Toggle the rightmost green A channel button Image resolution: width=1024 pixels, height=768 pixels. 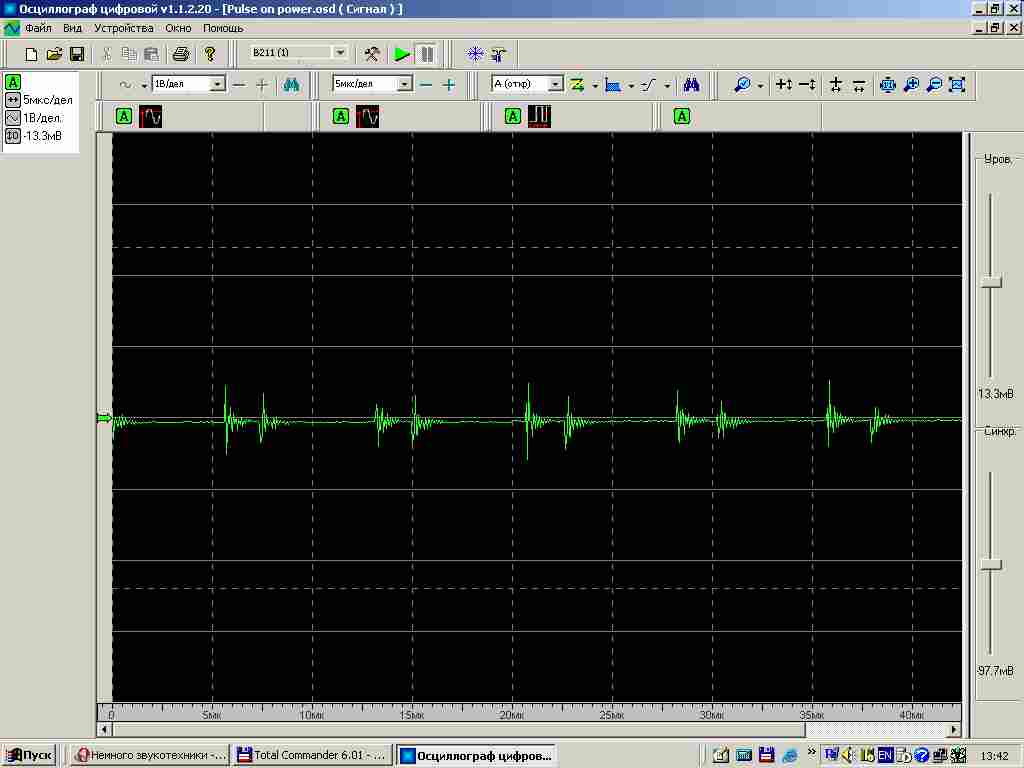pyautogui.click(x=682, y=117)
